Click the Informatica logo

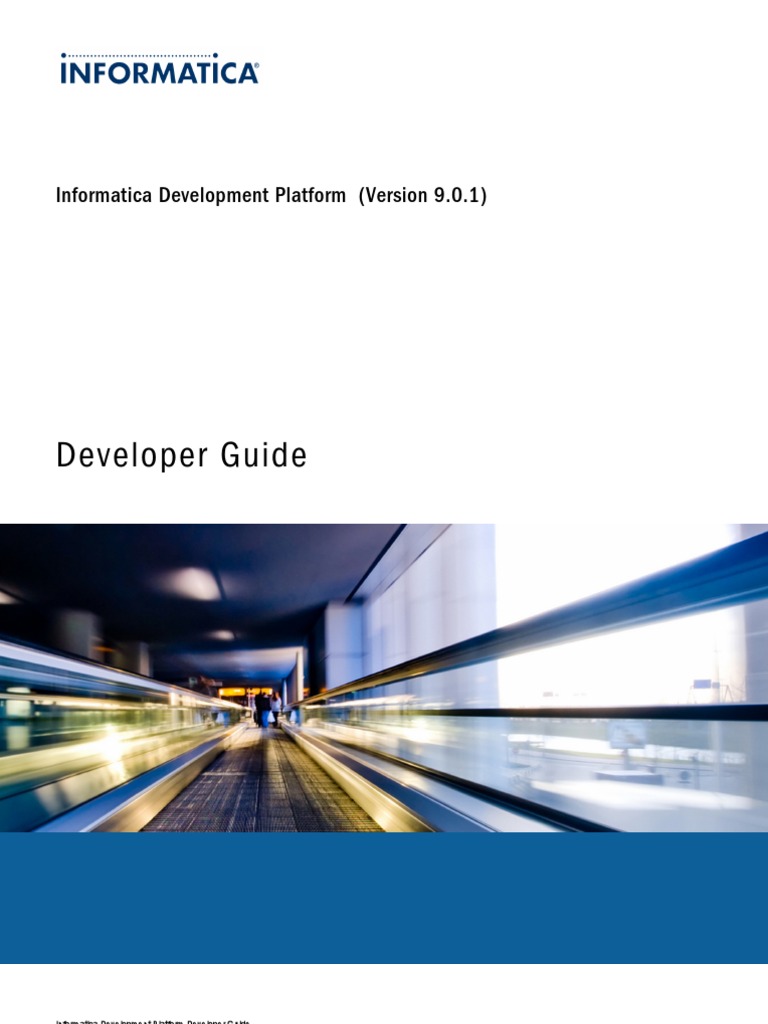pyautogui.click(x=159, y=69)
